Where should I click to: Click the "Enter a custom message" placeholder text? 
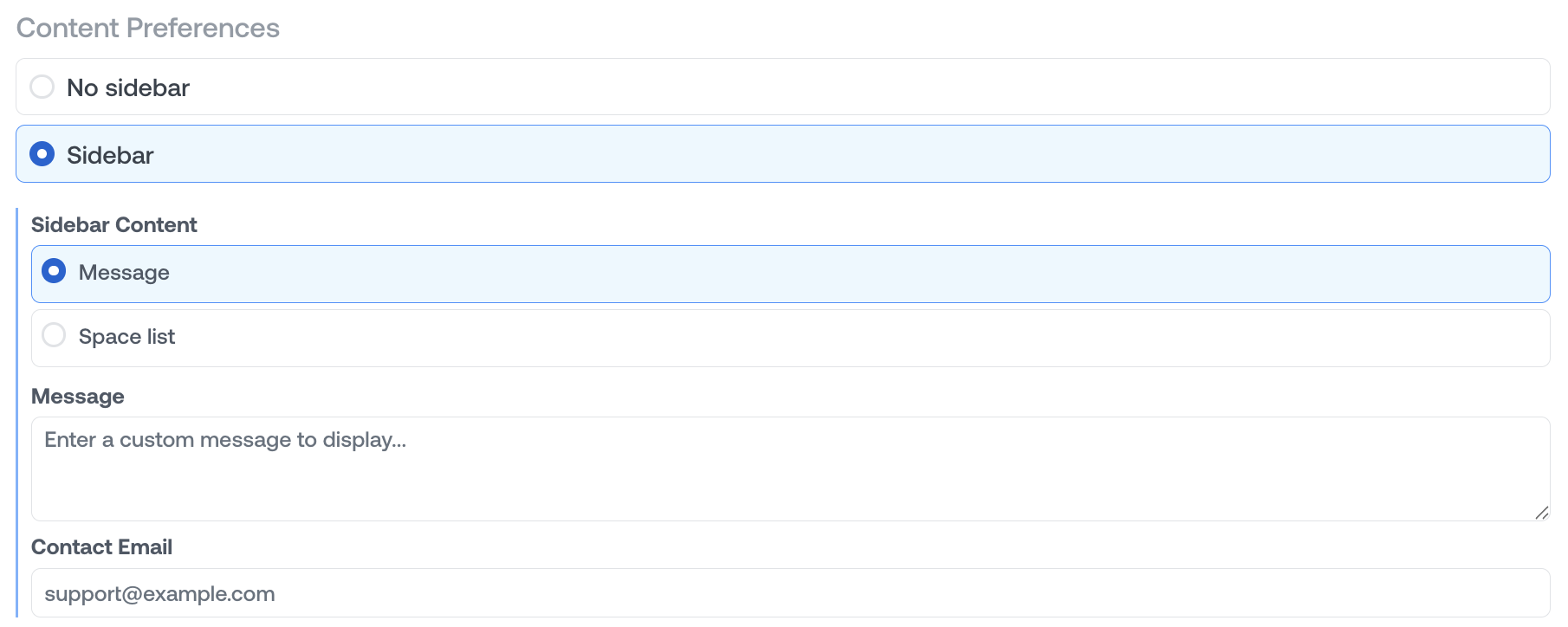point(225,440)
